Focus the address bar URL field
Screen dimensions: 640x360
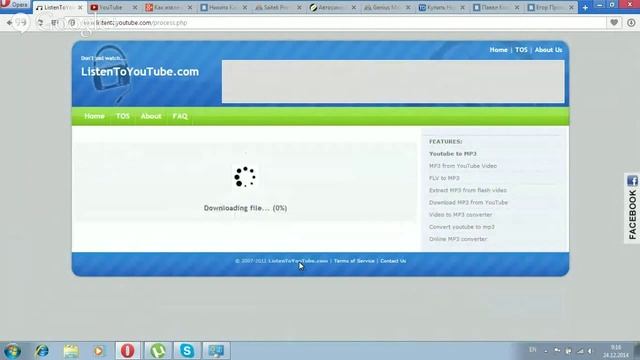tap(343, 23)
